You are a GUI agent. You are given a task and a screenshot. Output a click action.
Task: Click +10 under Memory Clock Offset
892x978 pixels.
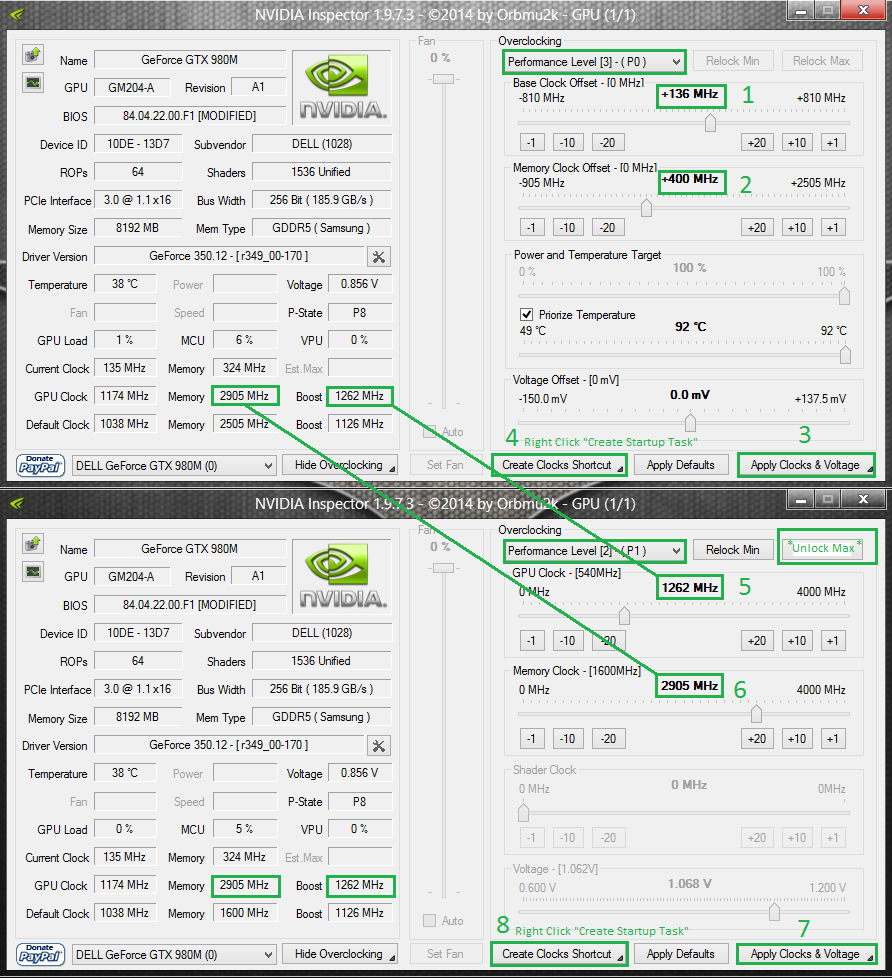797,228
